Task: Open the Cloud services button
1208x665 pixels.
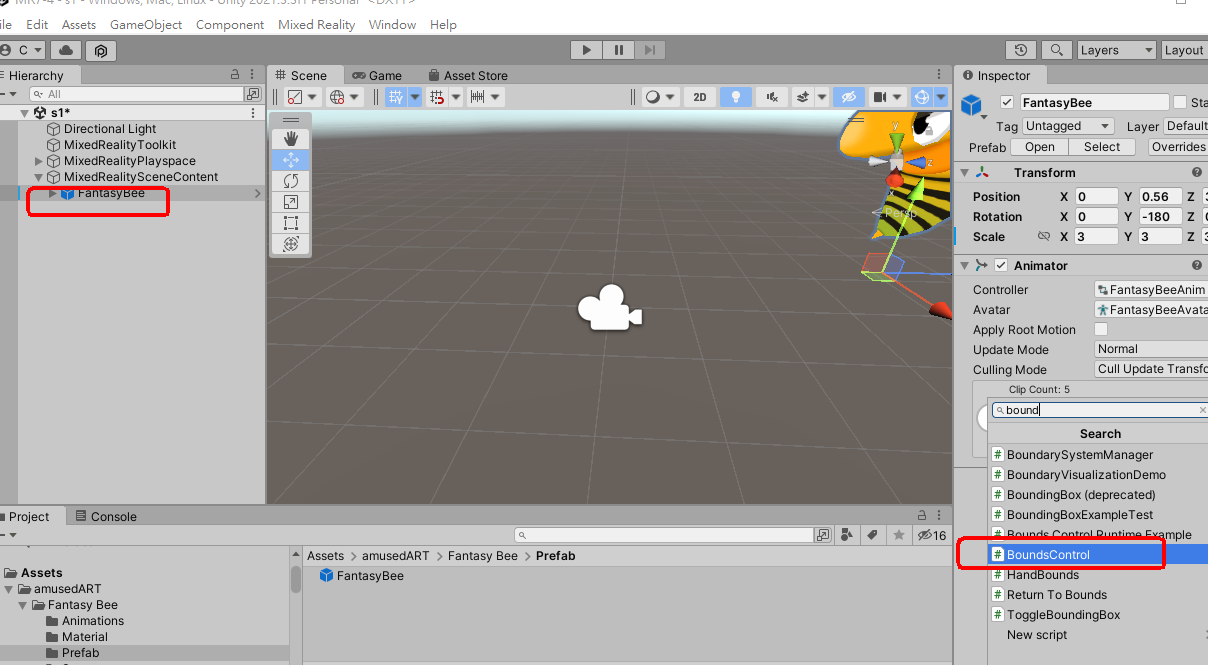Action: click(x=66, y=50)
